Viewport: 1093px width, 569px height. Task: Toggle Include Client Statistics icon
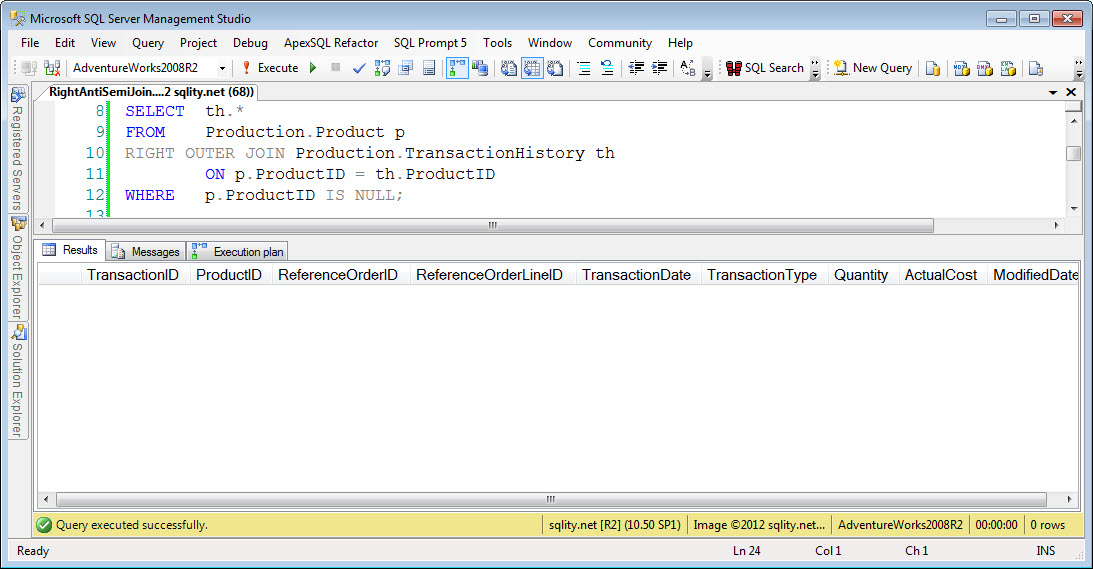(480, 68)
